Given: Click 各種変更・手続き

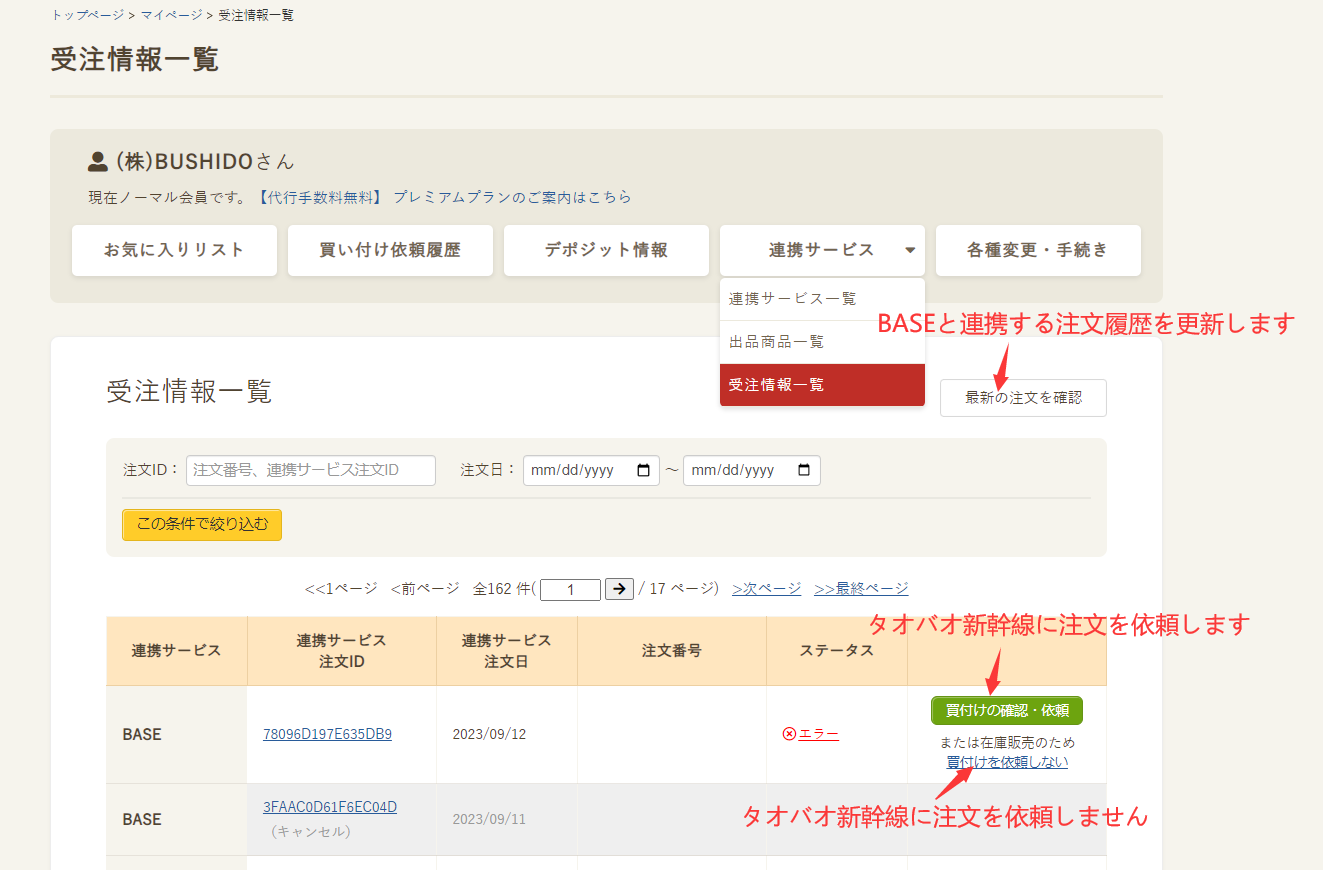Looking at the screenshot, I should (x=1038, y=251).
